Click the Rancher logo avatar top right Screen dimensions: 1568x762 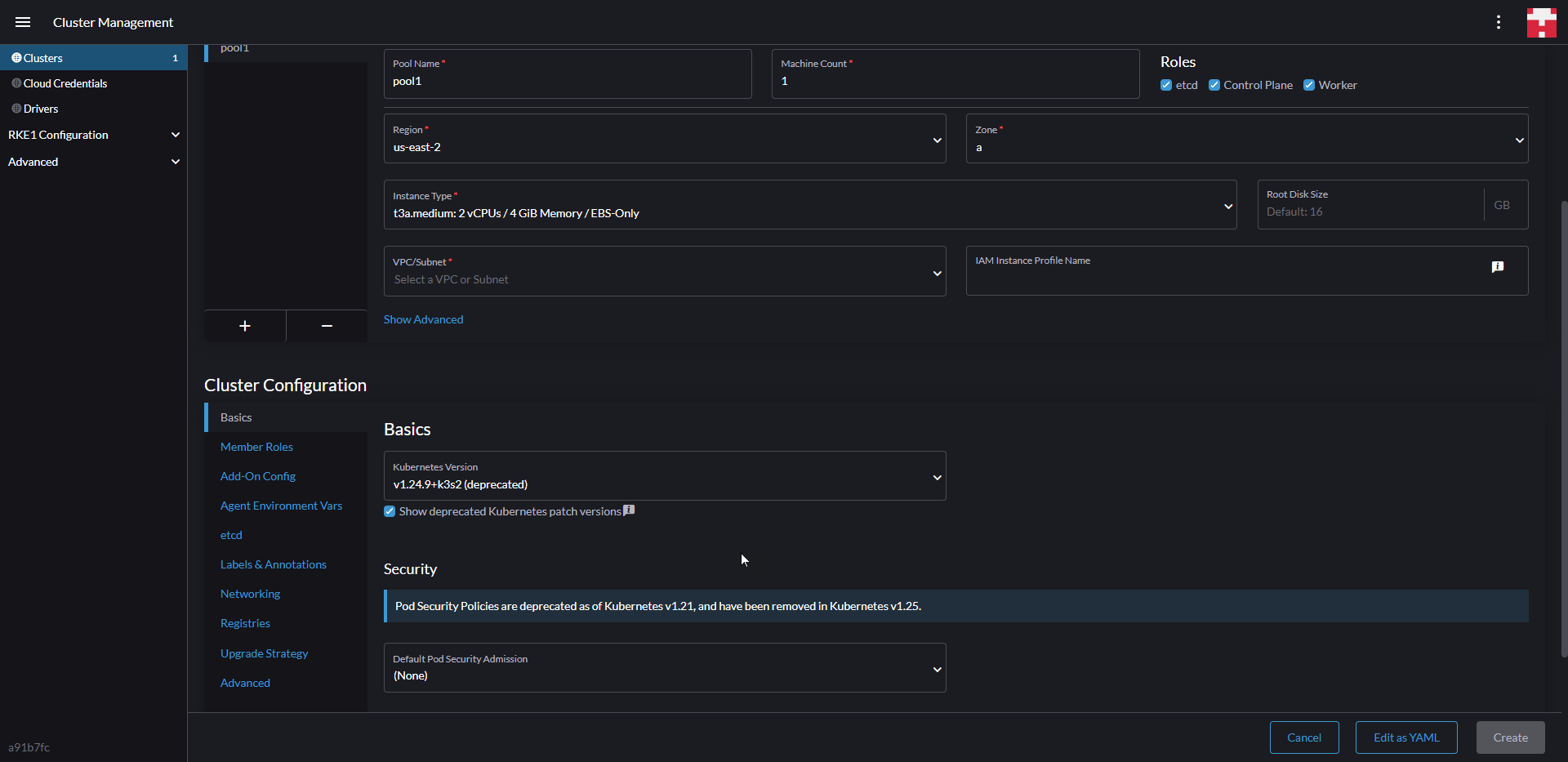click(1541, 22)
